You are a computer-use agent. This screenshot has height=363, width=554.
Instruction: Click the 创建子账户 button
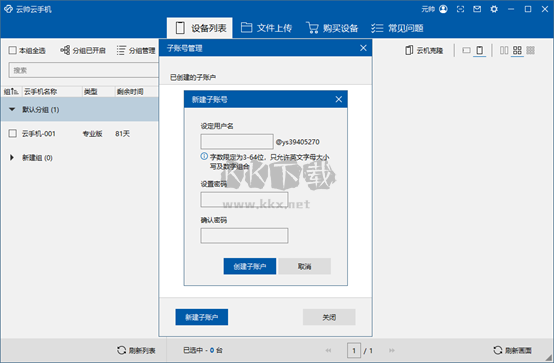click(250, 266)
